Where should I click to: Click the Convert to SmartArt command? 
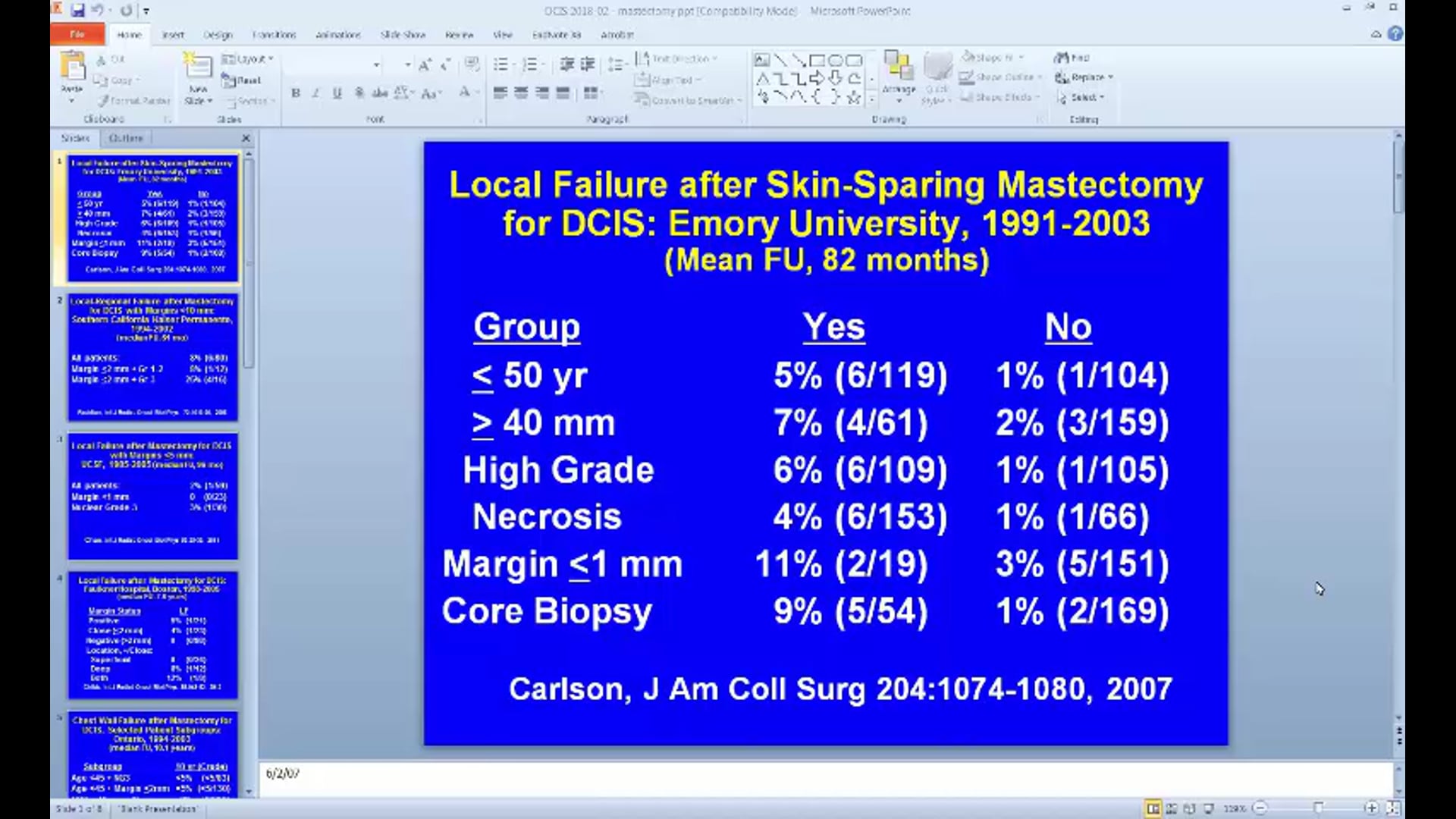[686, 99]
